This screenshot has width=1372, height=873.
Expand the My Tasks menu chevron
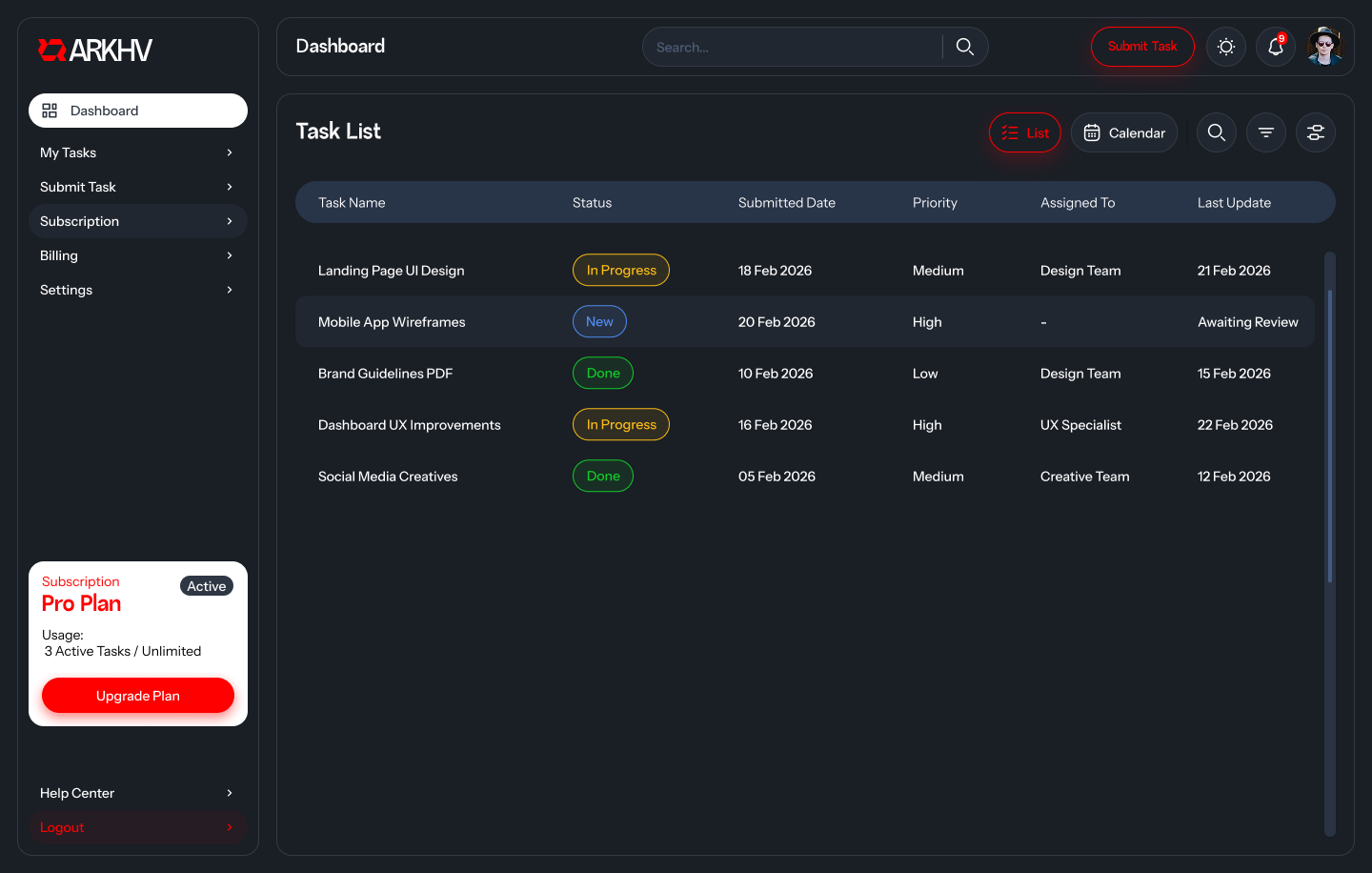pyautogui.click(x=230, y=152)
